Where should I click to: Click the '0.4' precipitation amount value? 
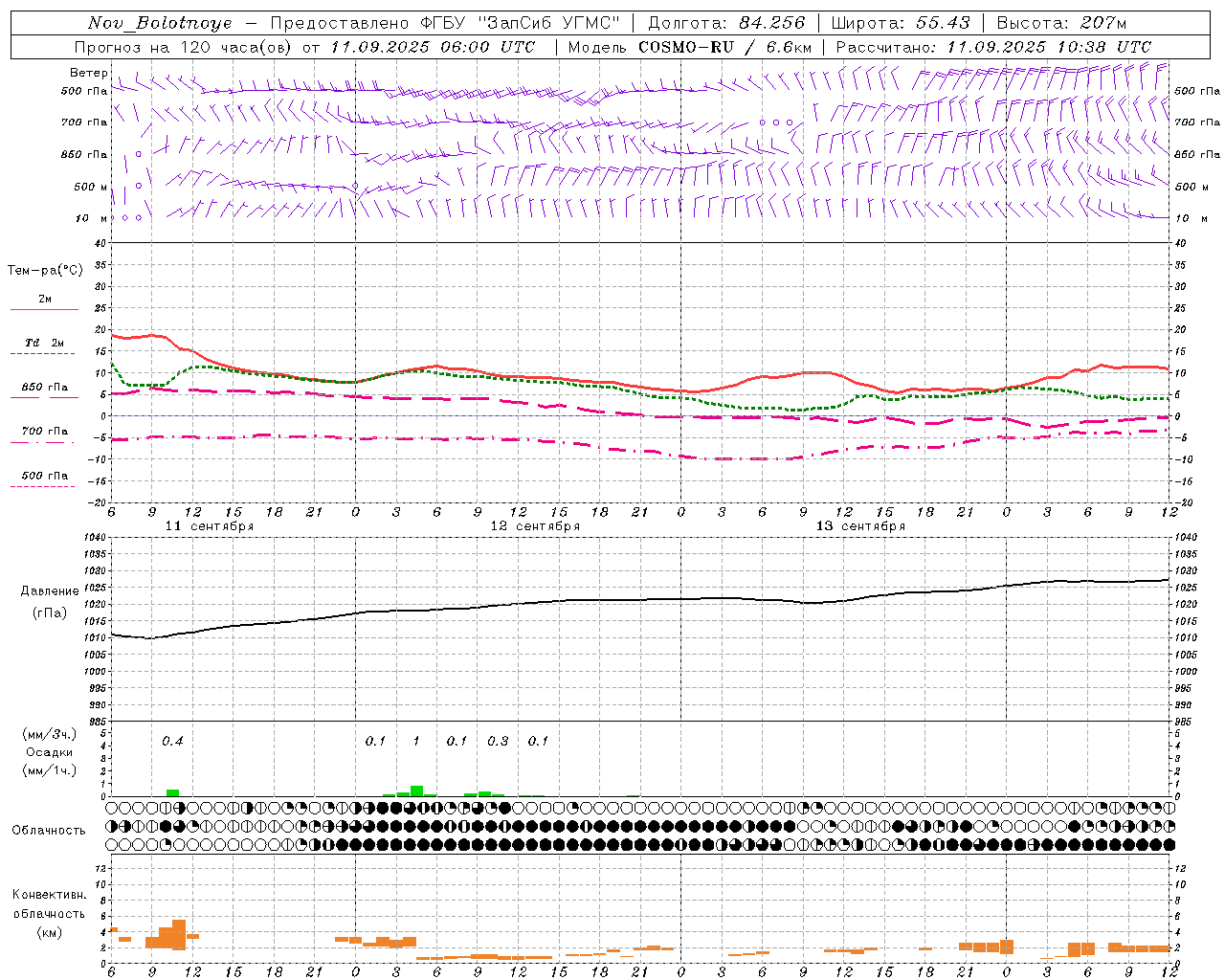(172, 741)
